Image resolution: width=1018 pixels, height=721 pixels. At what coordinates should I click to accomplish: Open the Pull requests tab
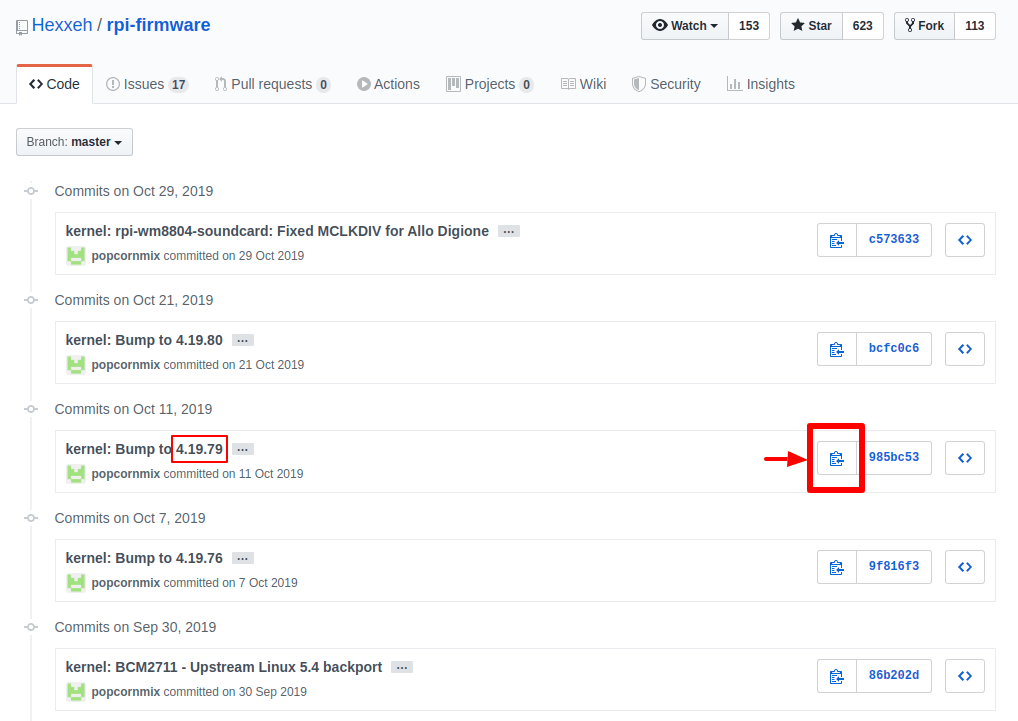tap(271, 84)
